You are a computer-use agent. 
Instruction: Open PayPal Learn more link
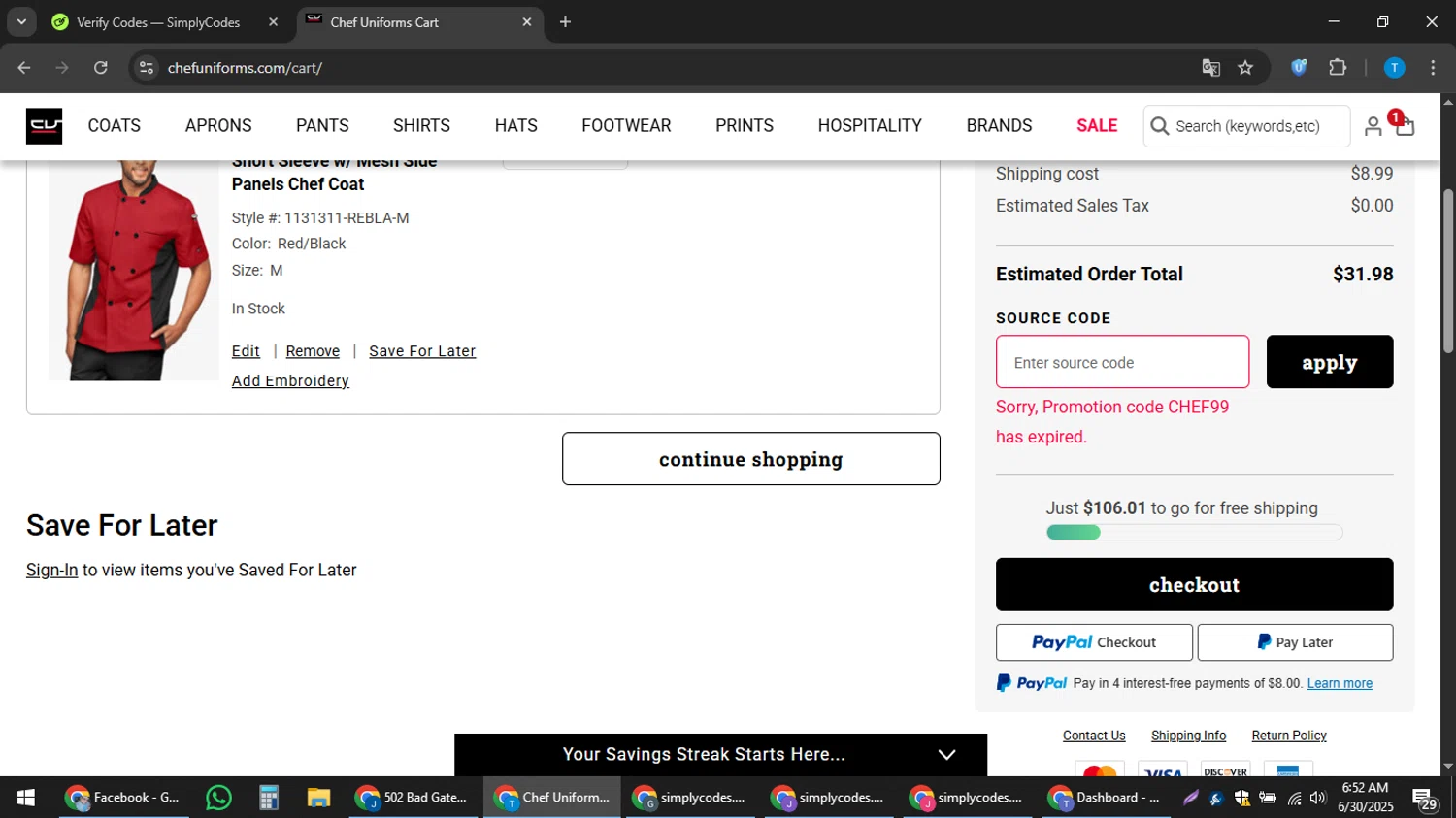[x=1340, y=683]
